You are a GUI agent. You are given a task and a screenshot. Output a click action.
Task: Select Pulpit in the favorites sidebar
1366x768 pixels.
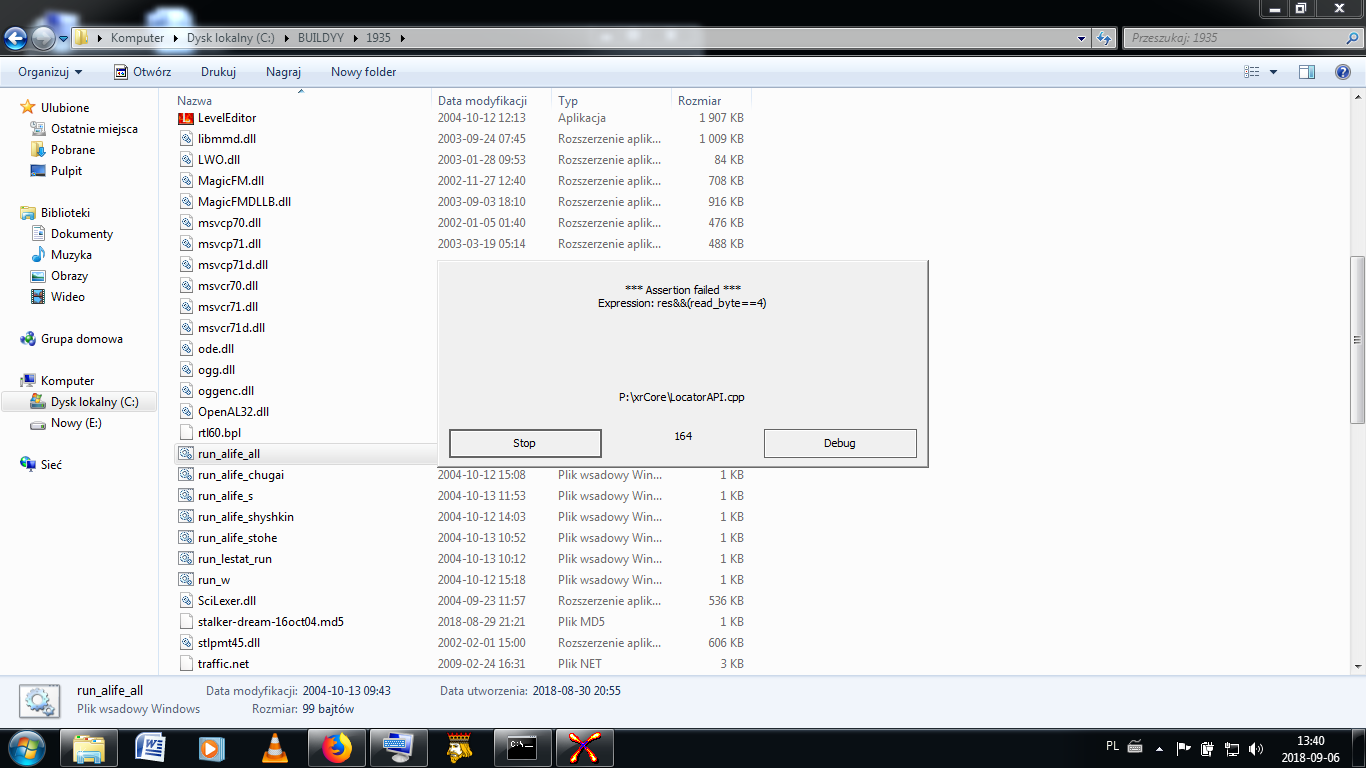(x=66, y=171)
